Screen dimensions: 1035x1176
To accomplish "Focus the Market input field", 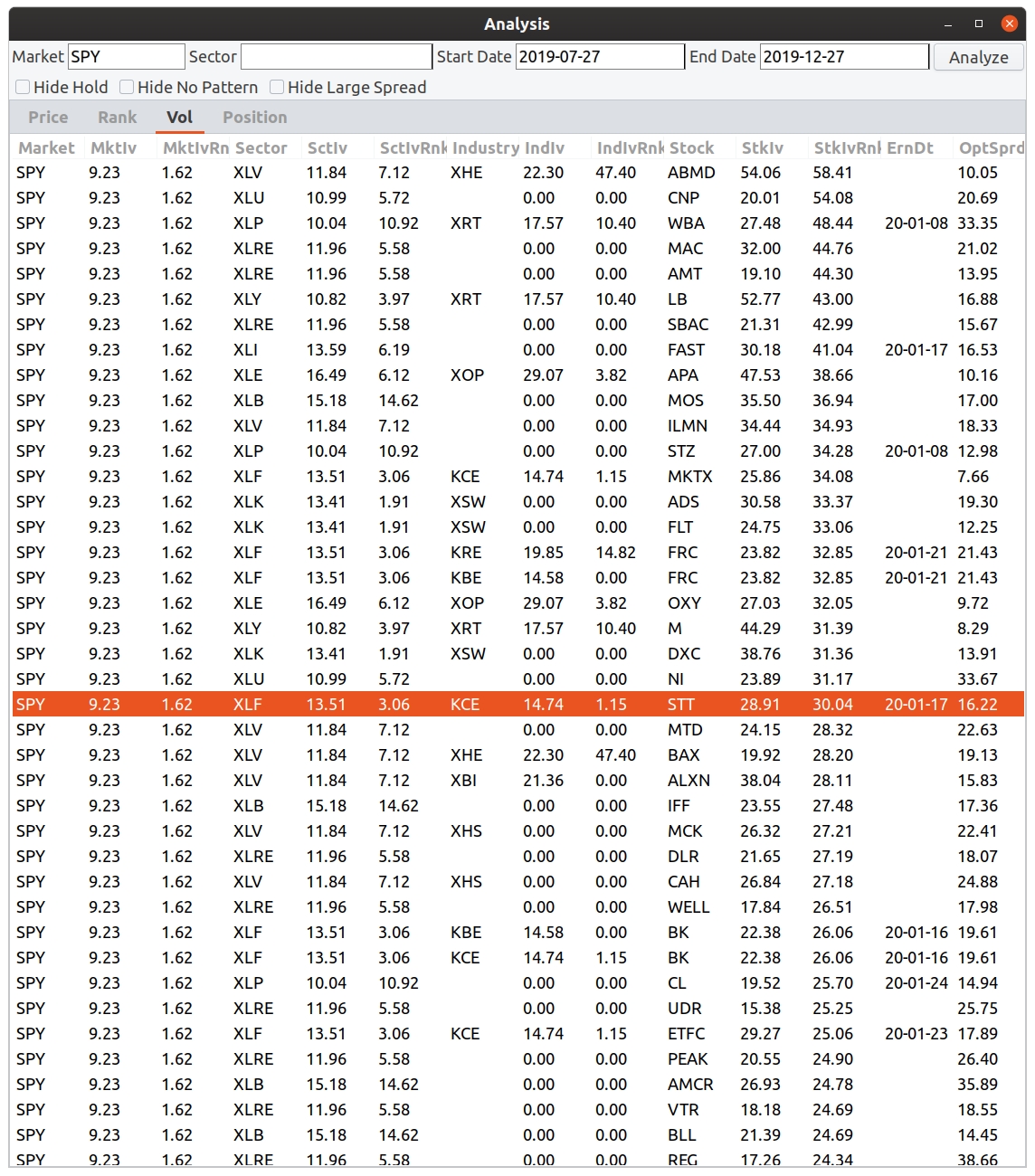I will (x=127, y=57).
